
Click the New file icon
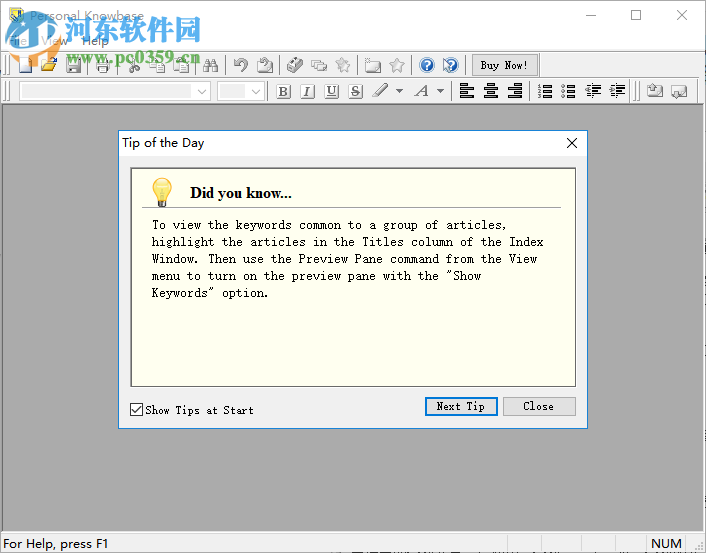pos(25,66)
